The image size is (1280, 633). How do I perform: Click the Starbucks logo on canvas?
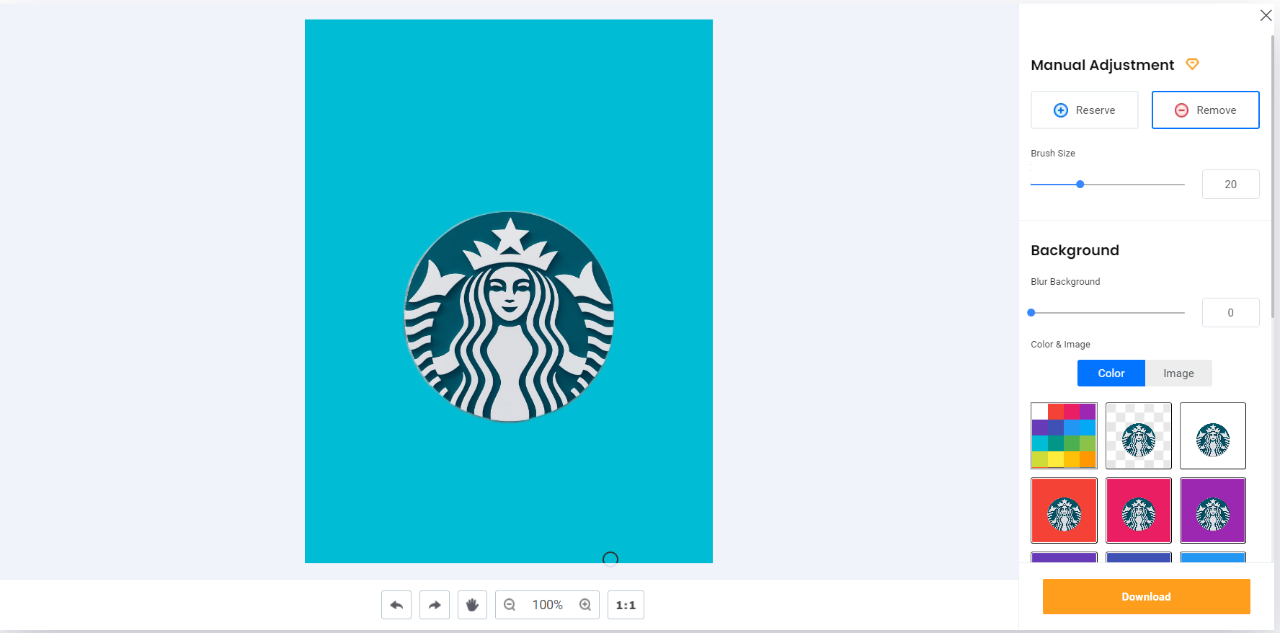tap(509, 316)
